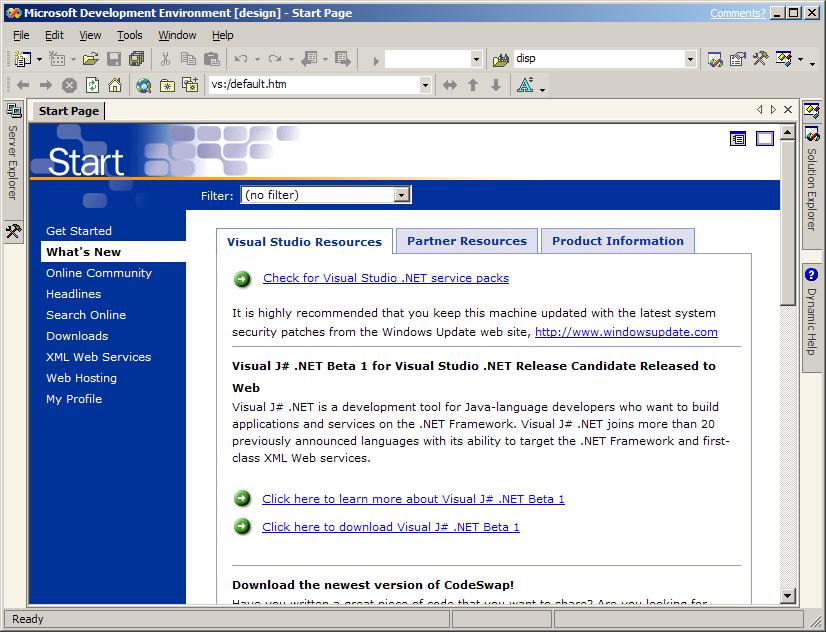Image resolution: width=826 pixels, height=632 pixels.
Task: Open the Properties Window toolbar icon
Action: tap(738, 60)
